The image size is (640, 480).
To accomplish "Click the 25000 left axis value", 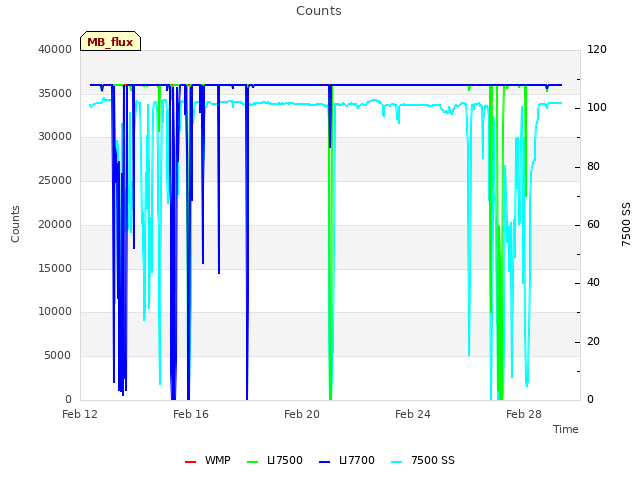I will 55,180.
